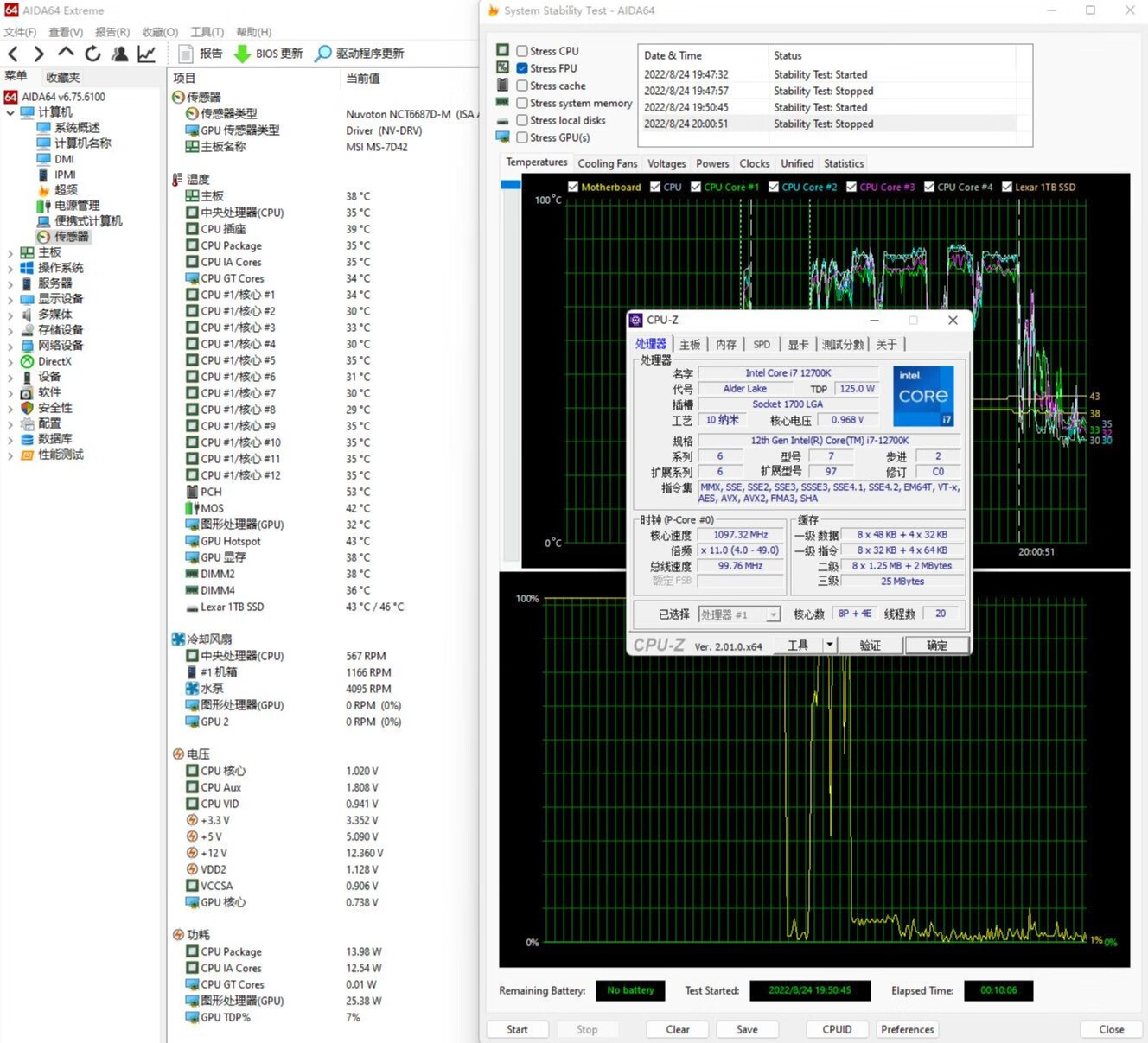Open the graph chart icon in toolbar
The image size is (1148, 1043).
tap(147, 54)
